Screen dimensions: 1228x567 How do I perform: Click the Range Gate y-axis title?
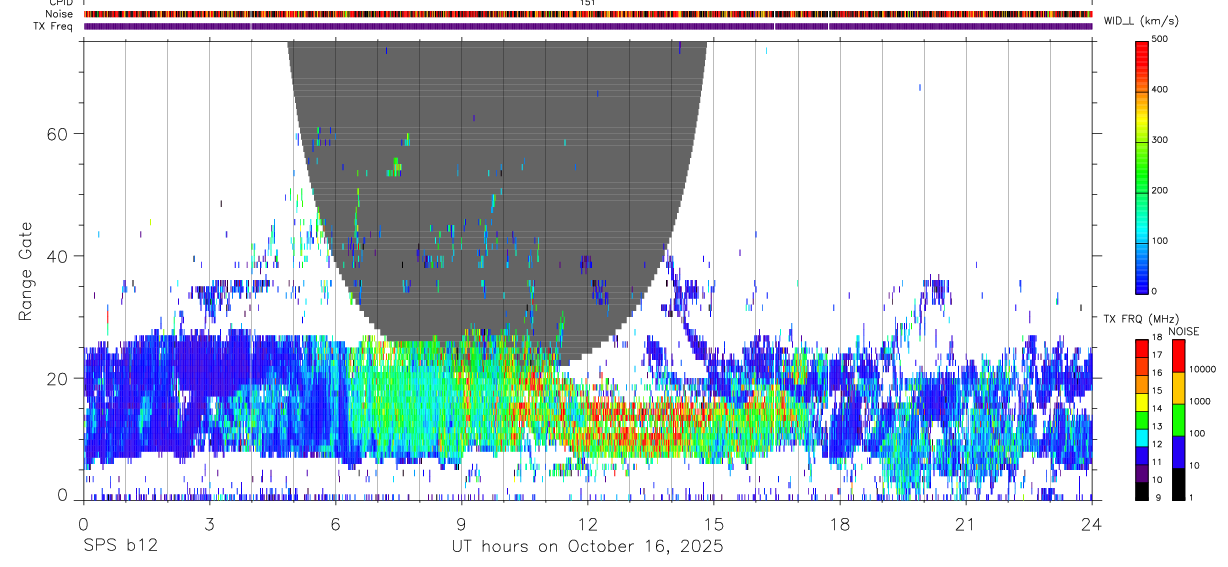[28, 272]
